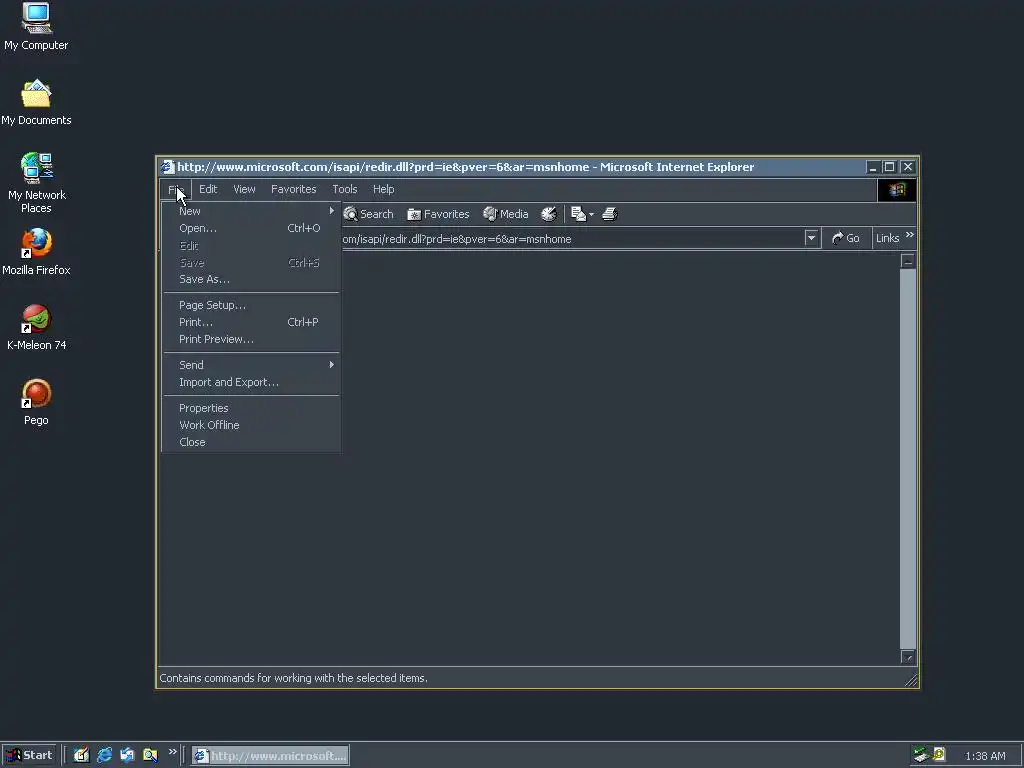Viewport: 1024px width, 768px height.
Task: Maximize the Internet Explorer window
Action: (889, 167)
